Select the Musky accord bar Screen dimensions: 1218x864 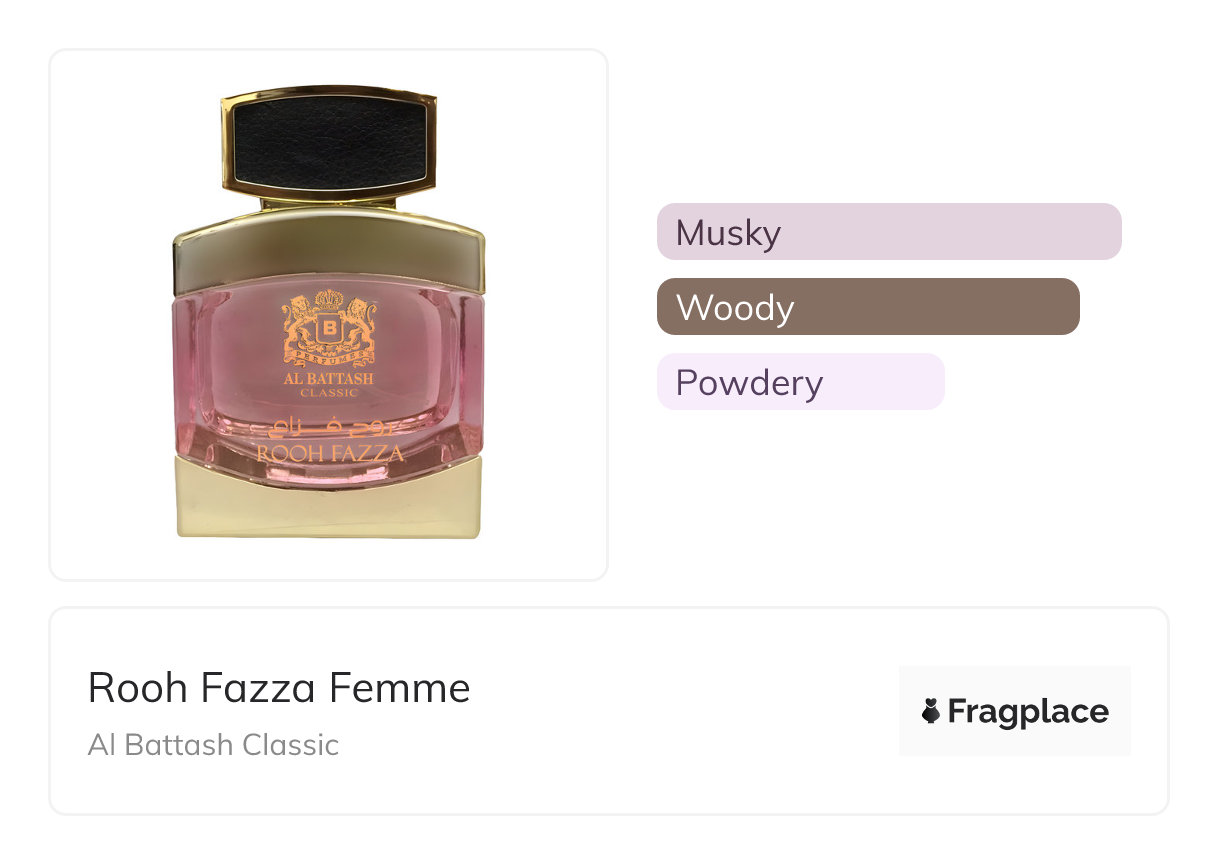click(888, 232)
